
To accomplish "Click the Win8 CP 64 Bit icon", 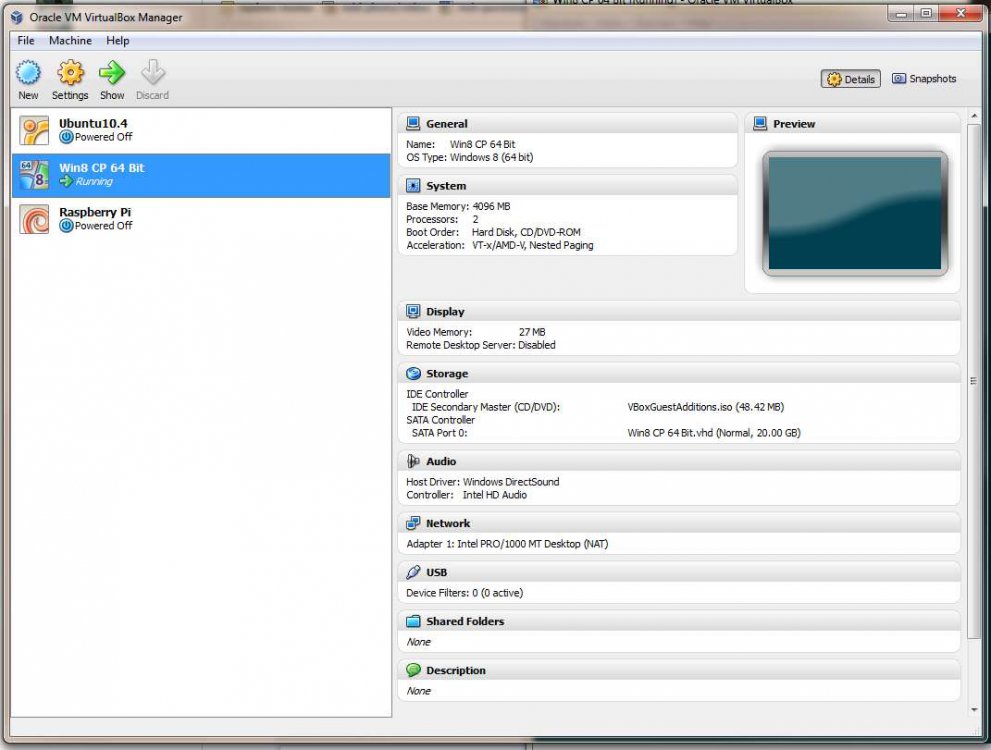I will [x=34, y=175].
